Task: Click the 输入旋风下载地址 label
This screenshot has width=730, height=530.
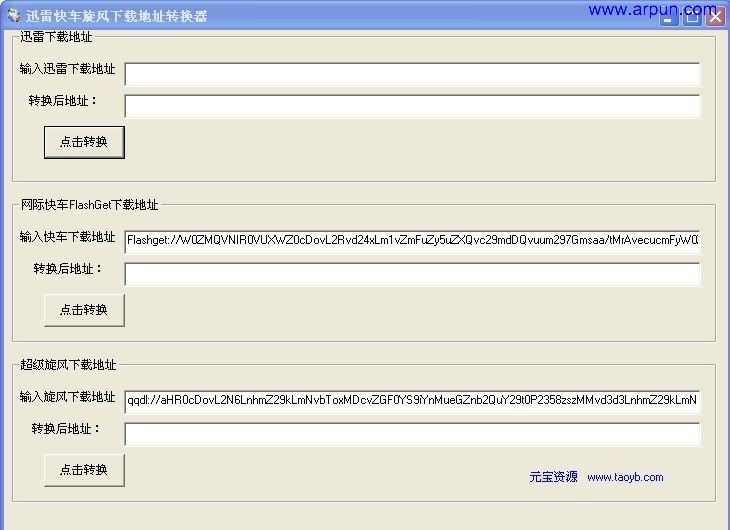Action: point(68,397)
